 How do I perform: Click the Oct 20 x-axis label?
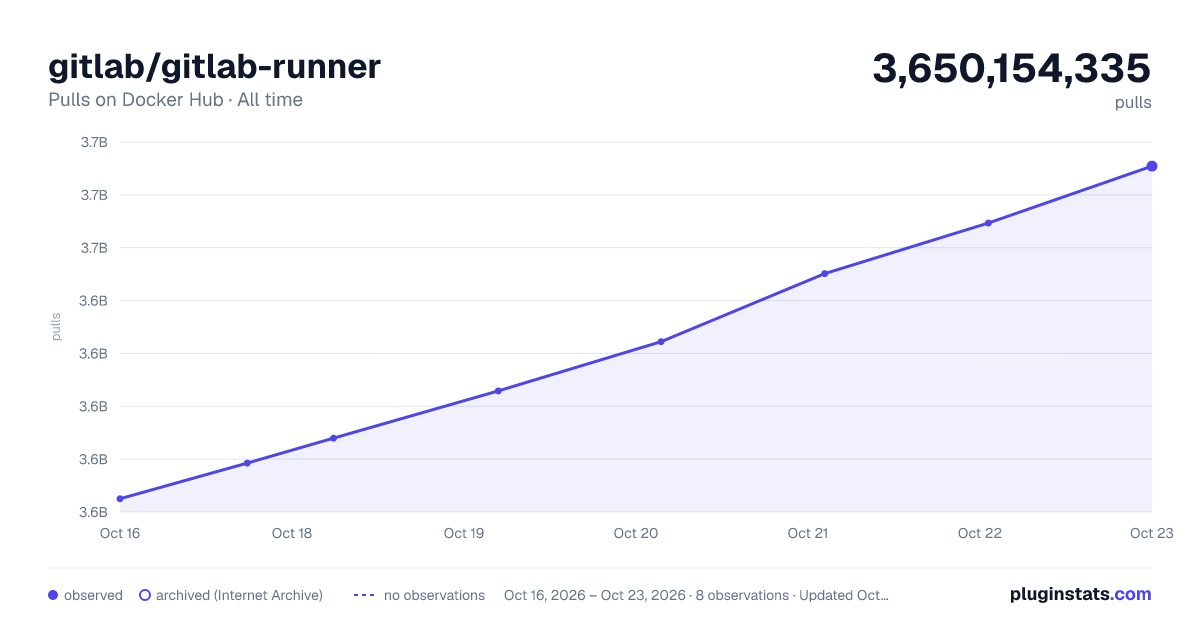(x=636, y=533)
